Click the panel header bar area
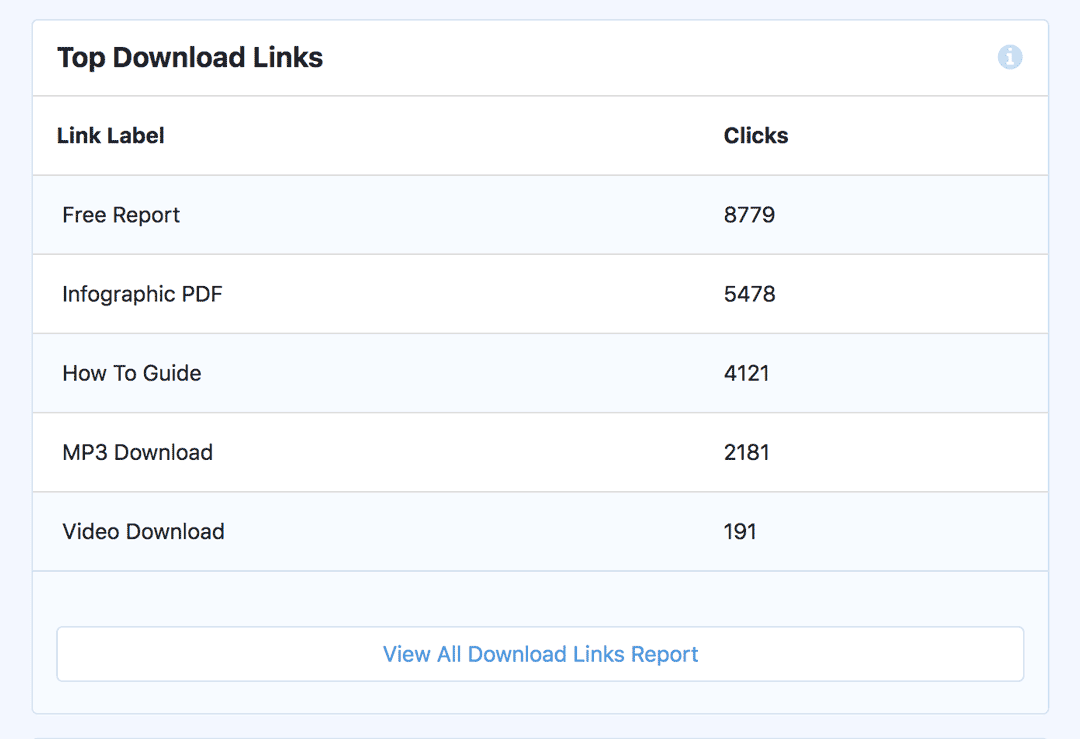1080x739 pixels. [x=540, y=57]
